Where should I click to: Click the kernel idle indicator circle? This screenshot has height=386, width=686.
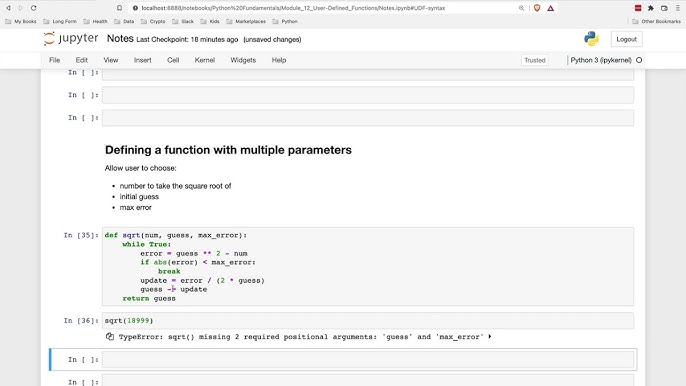tap(639, 60)
